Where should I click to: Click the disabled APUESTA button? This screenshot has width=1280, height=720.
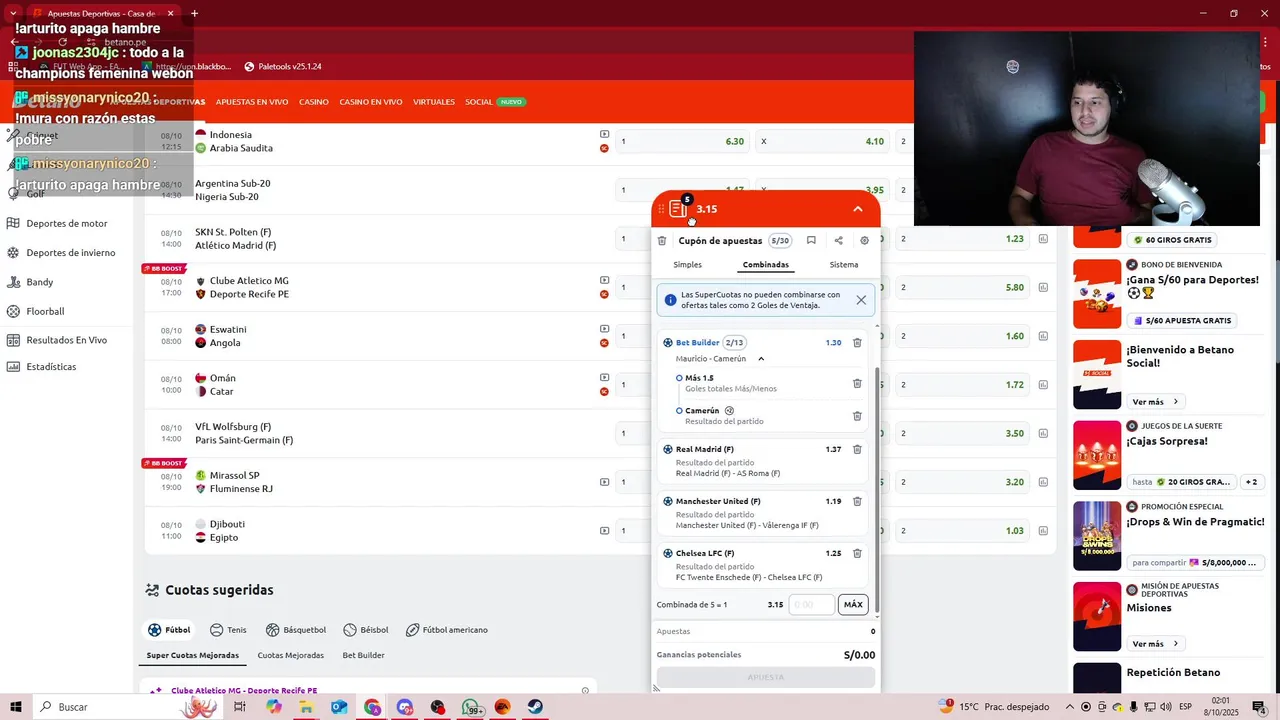click(x=766, y=677)
